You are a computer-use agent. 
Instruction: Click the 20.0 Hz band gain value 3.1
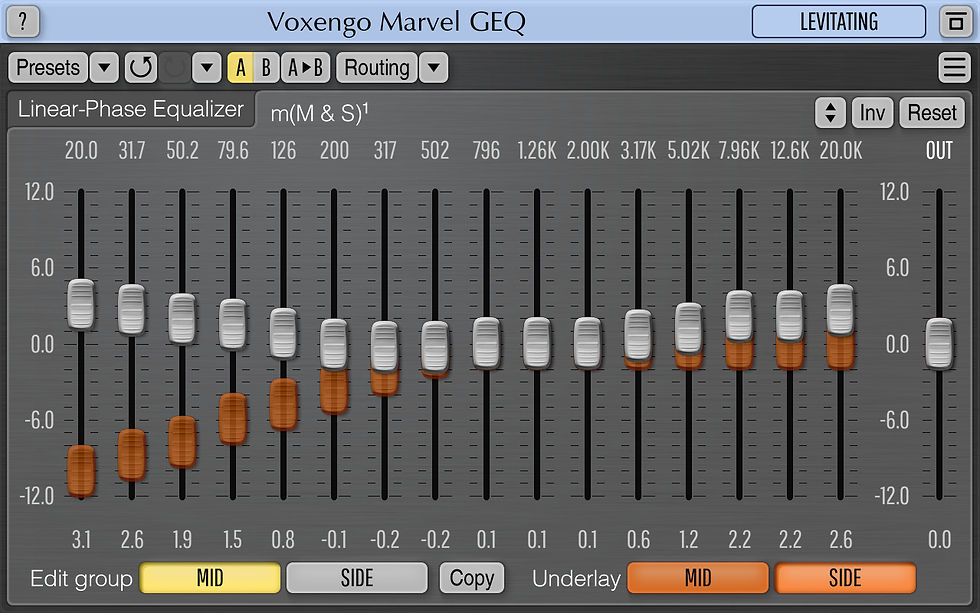(81, 539)
